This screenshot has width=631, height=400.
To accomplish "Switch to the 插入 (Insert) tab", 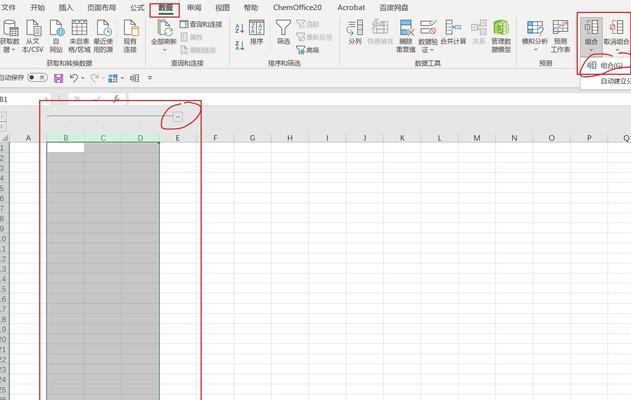I will tap(66, 8).
